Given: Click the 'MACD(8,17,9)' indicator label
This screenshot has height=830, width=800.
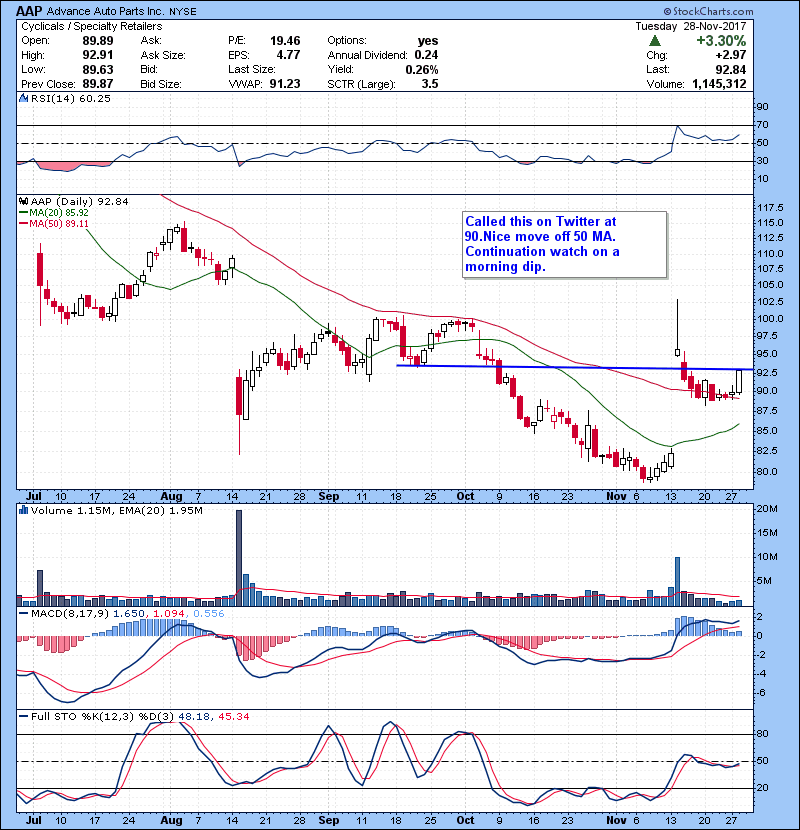Looking at the screenshot, I should click(70, 614).
